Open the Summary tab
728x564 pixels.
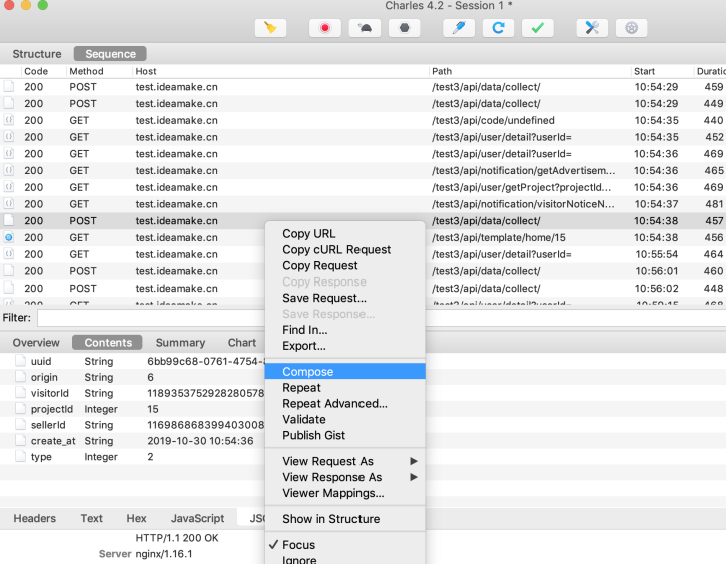[180, 343]
